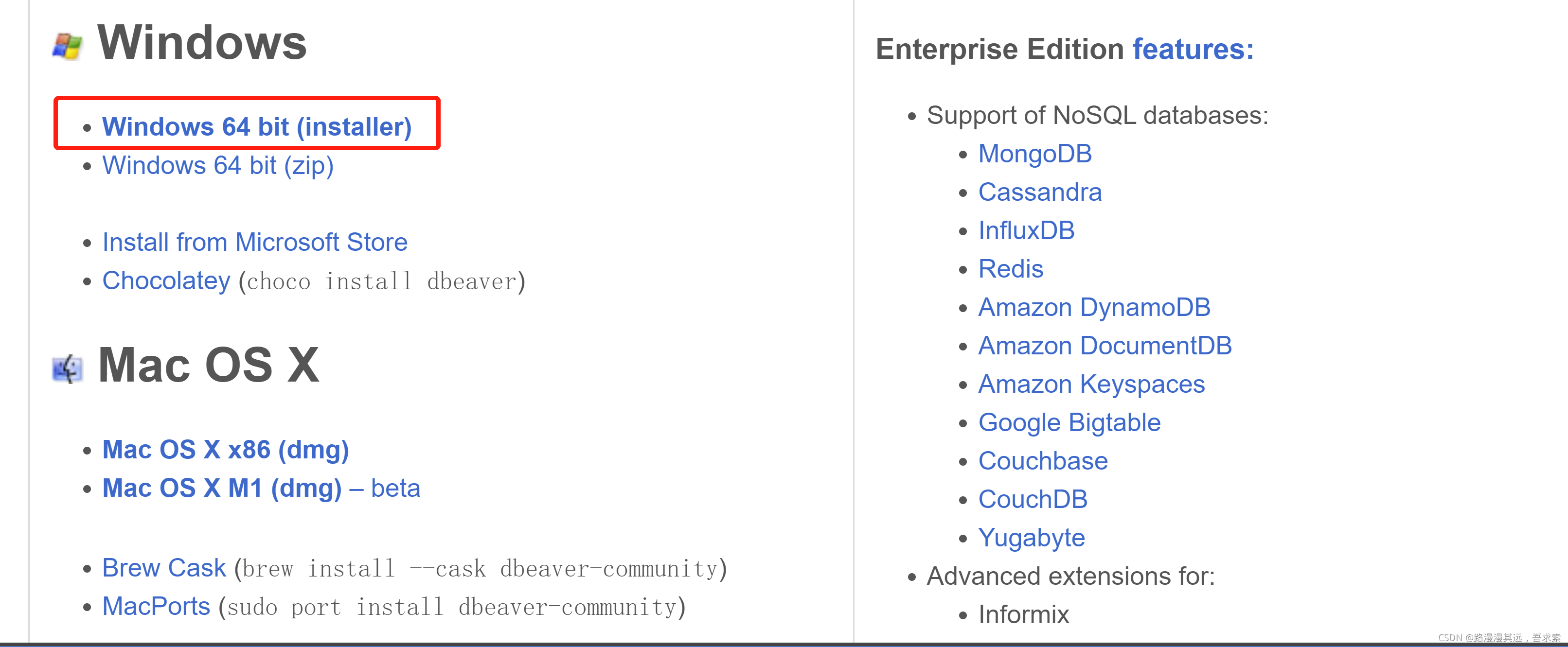Image resolution: width=1568 pixels, height=647 pixels.
Task: Open Enterprise Edition features link
Action: [1193, 49]
